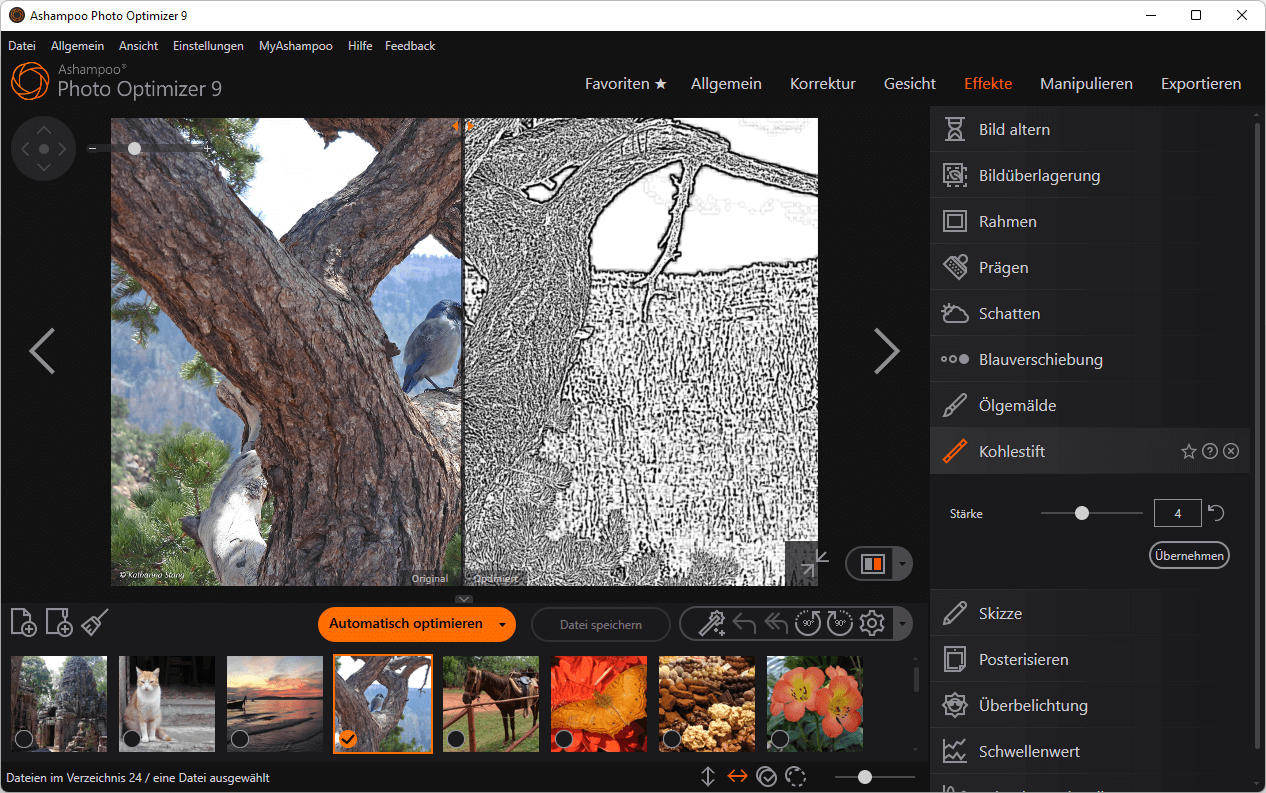This screenshot has height=793, width=1266.
Task: Click the Übernehmen button
Action: click(x=1188, y=555)
